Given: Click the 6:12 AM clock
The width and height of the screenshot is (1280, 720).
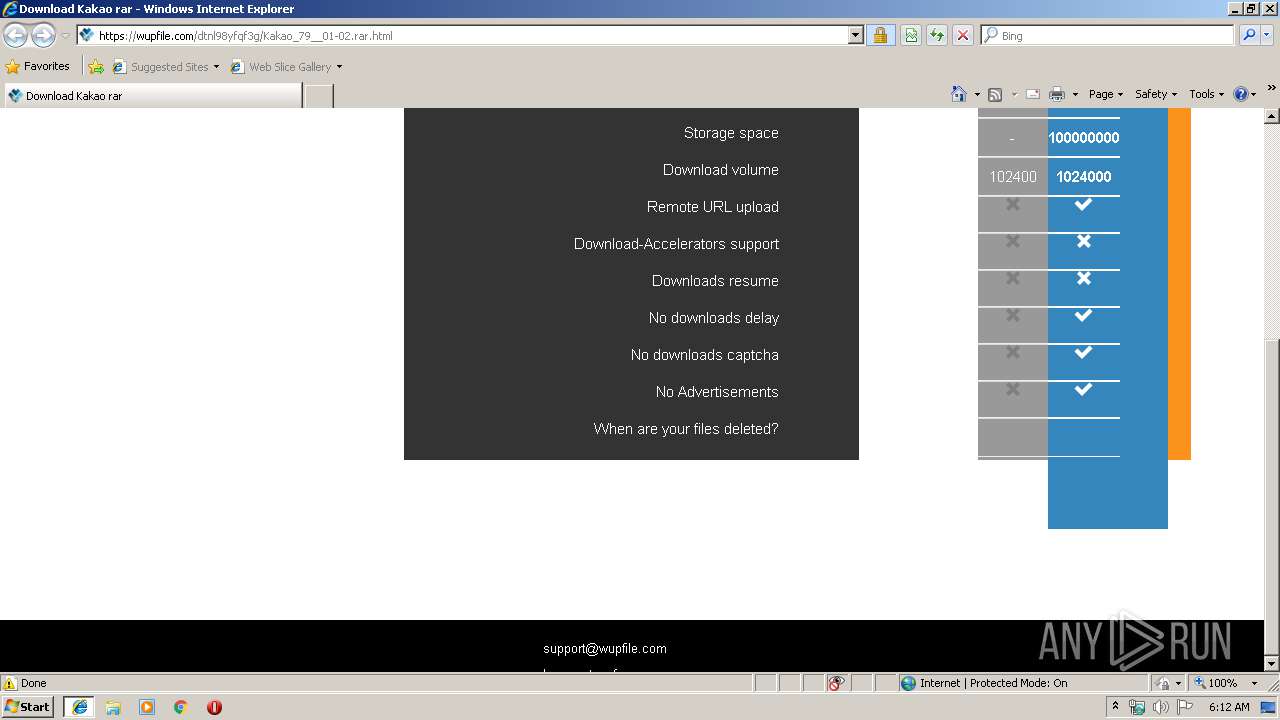Looking at the screenshot, I should [x=1229, y=707].
